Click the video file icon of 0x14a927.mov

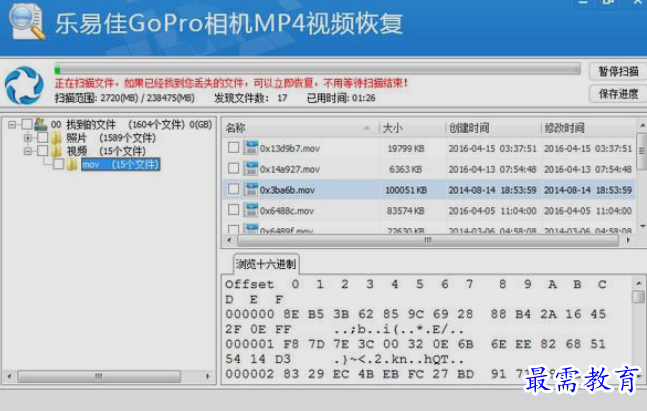click(x=250, y=168)
